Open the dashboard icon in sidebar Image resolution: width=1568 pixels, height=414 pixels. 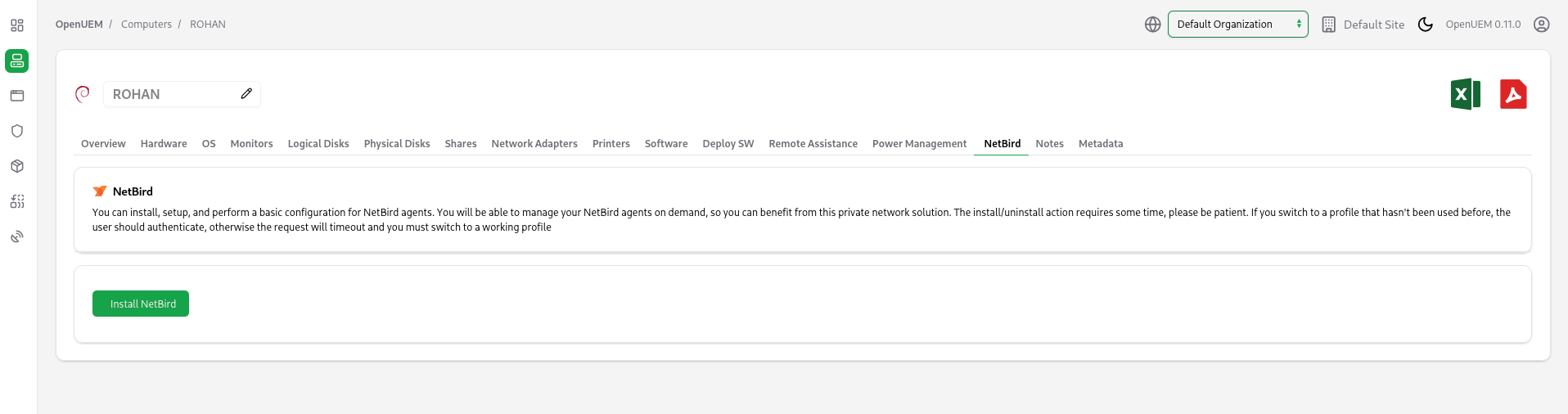click(17, 25)
